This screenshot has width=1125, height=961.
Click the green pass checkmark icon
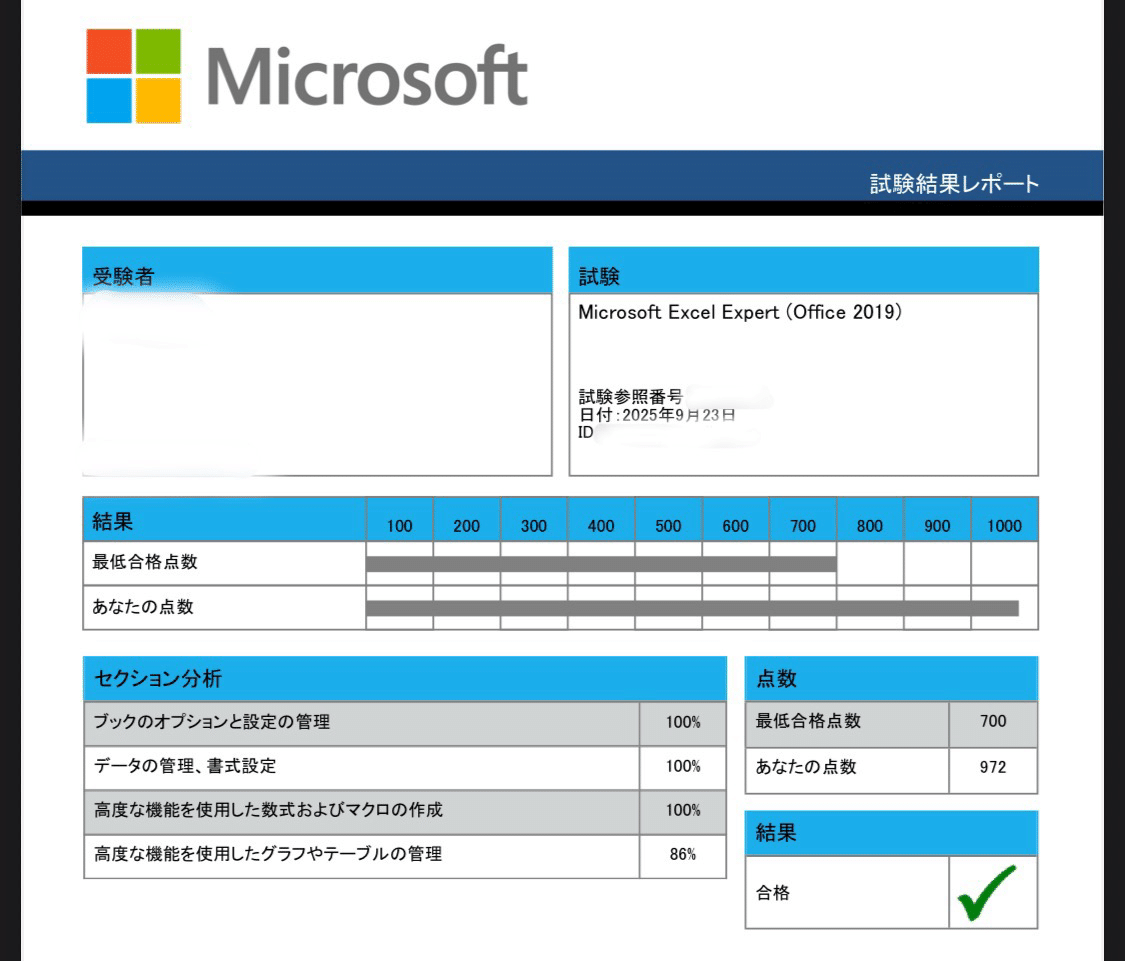tap(993, 890)
